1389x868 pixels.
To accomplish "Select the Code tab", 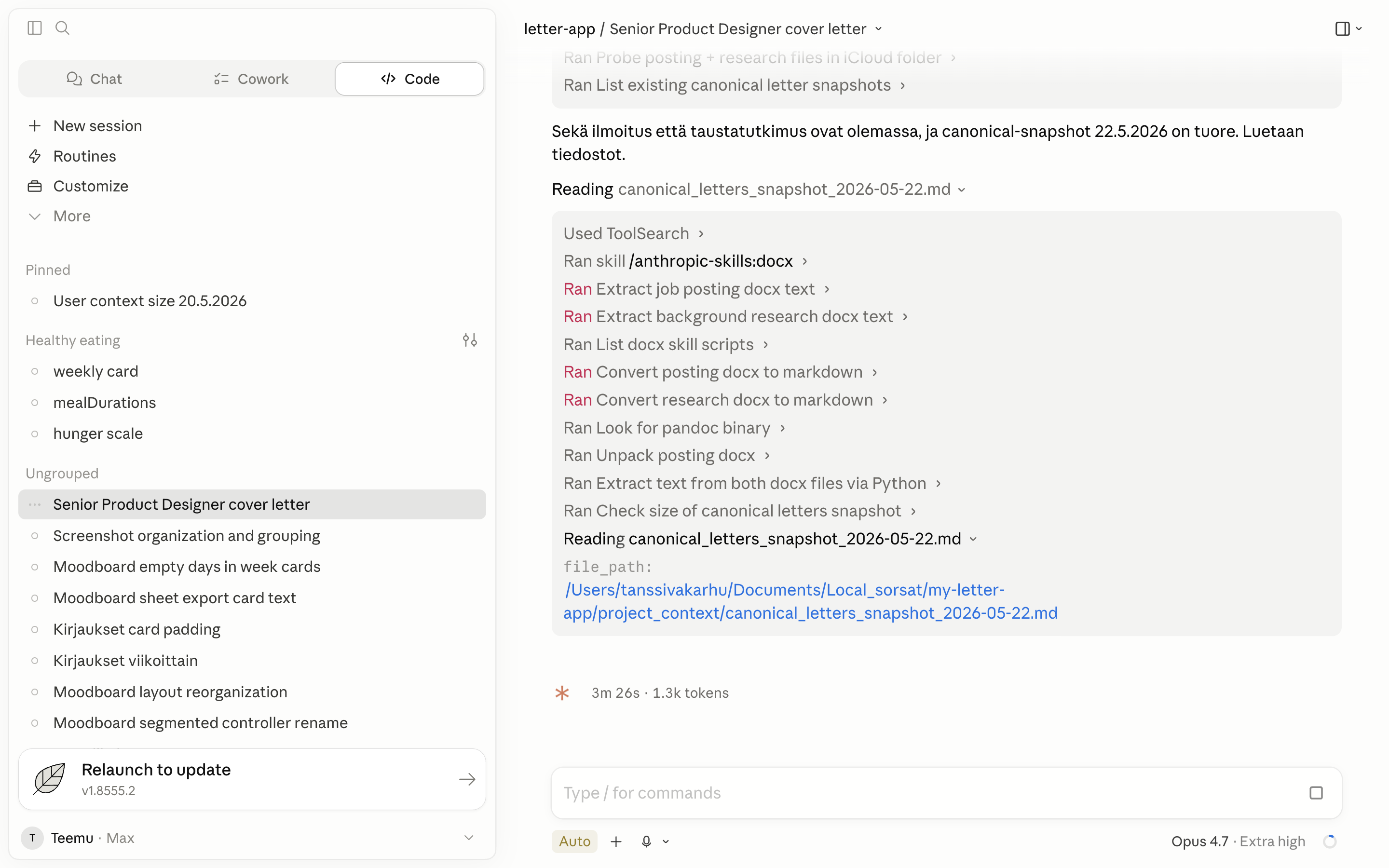I will click(410, 79).
